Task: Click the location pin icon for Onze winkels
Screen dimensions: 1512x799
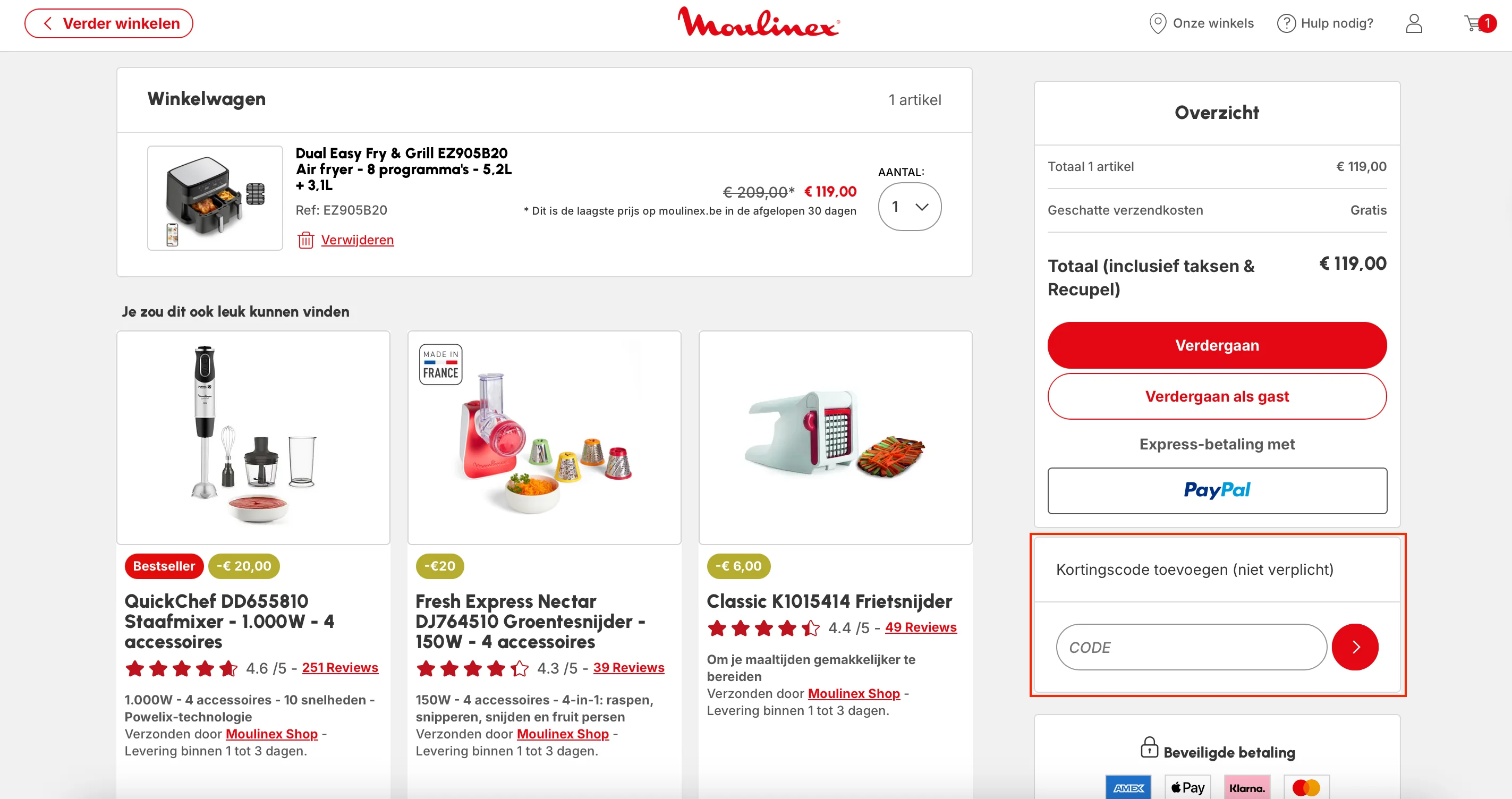Action: (x=1158, y=23)
